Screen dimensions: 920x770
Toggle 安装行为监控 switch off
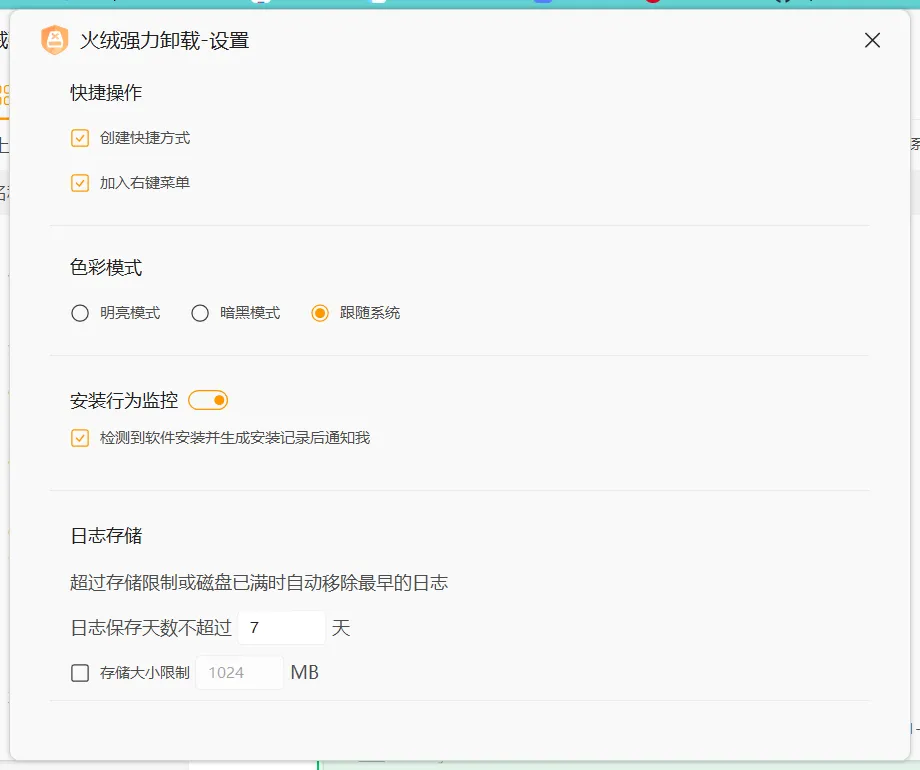tap(208, 400)
